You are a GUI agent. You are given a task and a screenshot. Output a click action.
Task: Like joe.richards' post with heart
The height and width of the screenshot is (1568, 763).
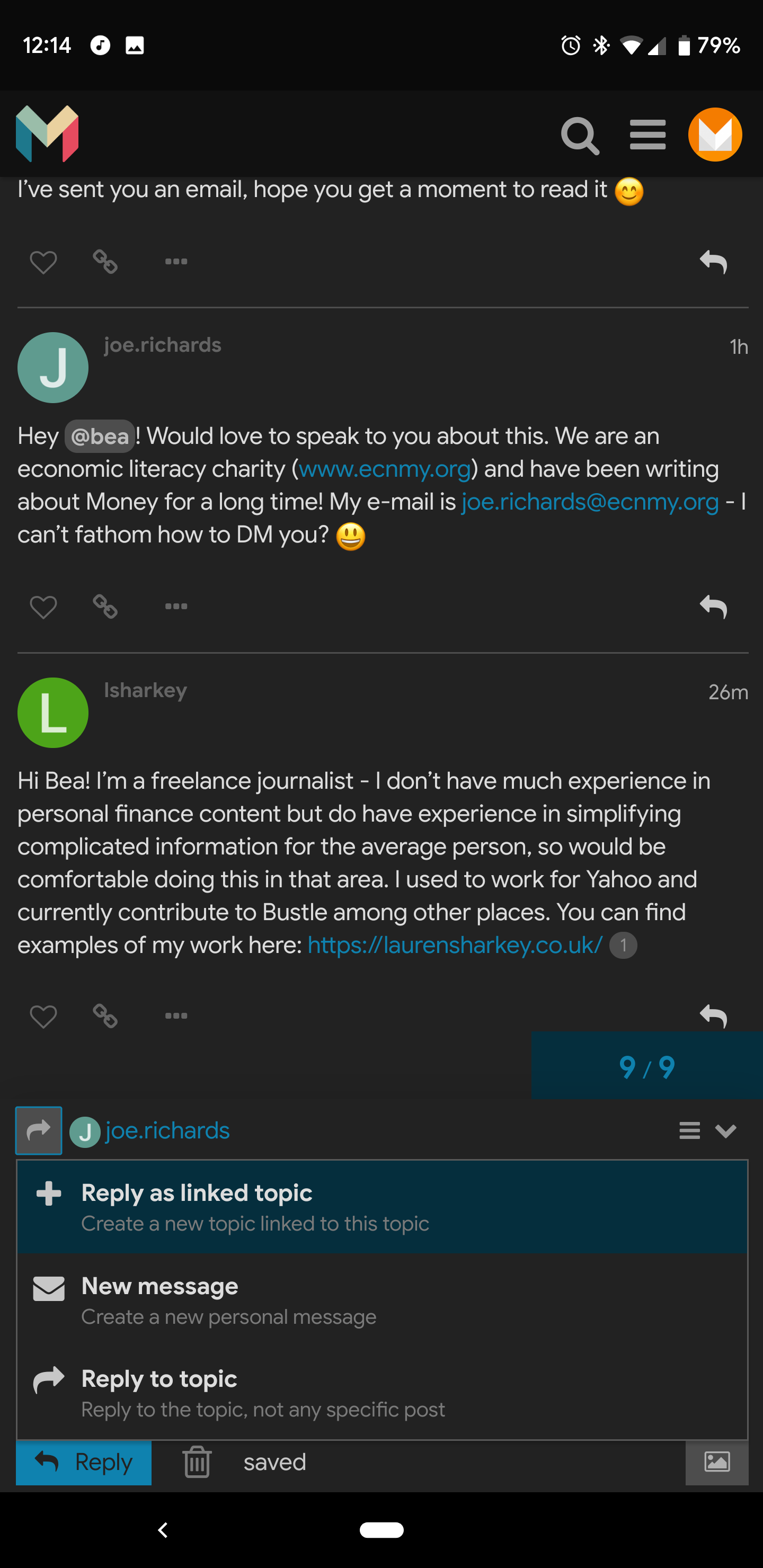click(43, 607)
